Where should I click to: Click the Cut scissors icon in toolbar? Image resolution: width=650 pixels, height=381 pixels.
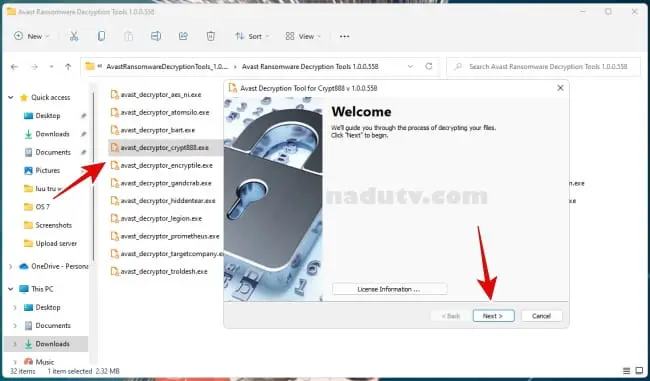[x=74, y=36]
